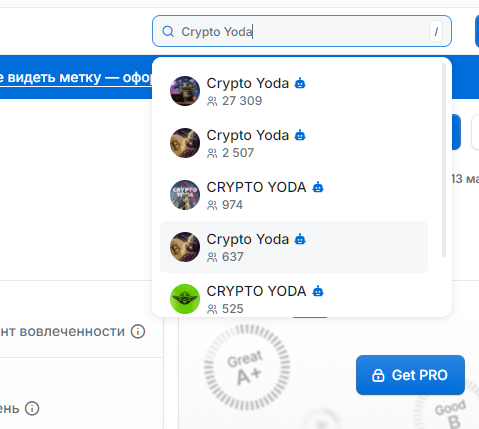Click bot icon next to CRYPTO YODA 974

[x=318, y=187]
